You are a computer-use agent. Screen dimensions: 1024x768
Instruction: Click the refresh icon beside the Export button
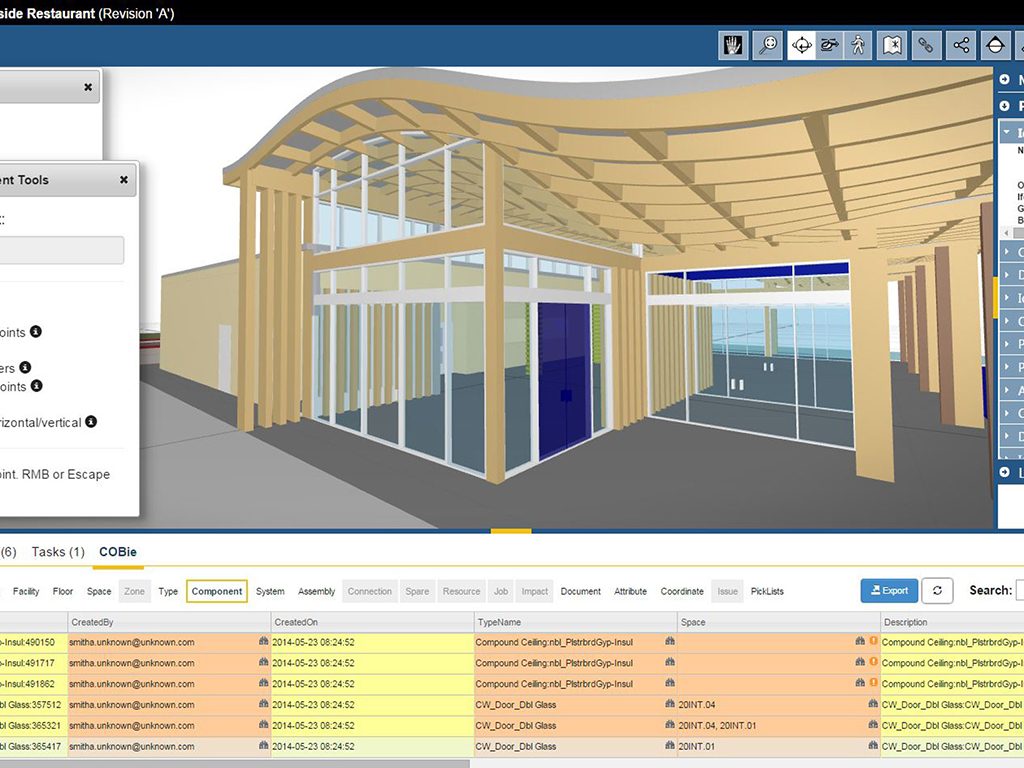tap(937, 591)
